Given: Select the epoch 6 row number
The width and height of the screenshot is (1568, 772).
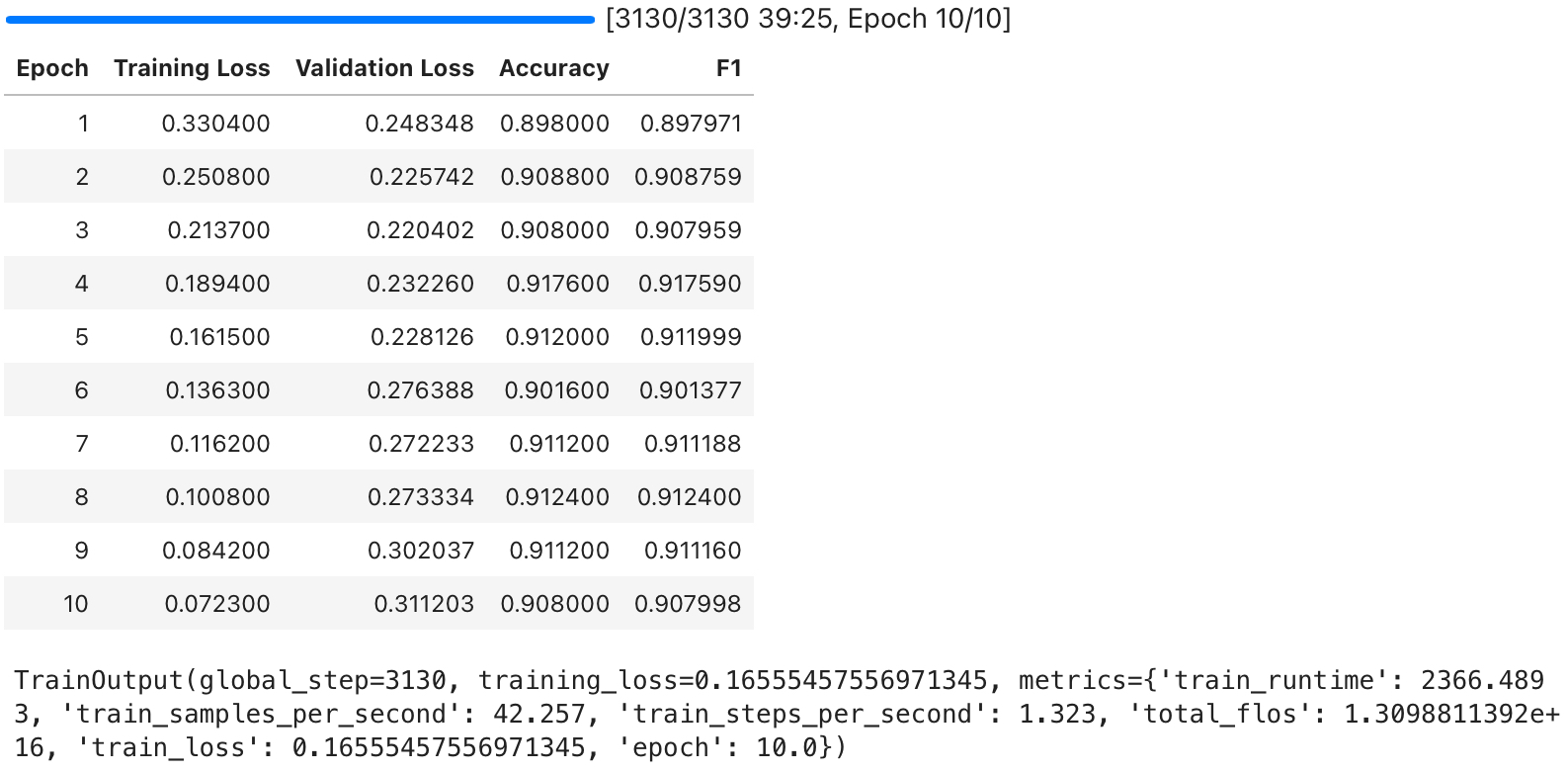Looking at the screenshot, I should point(81,390).
